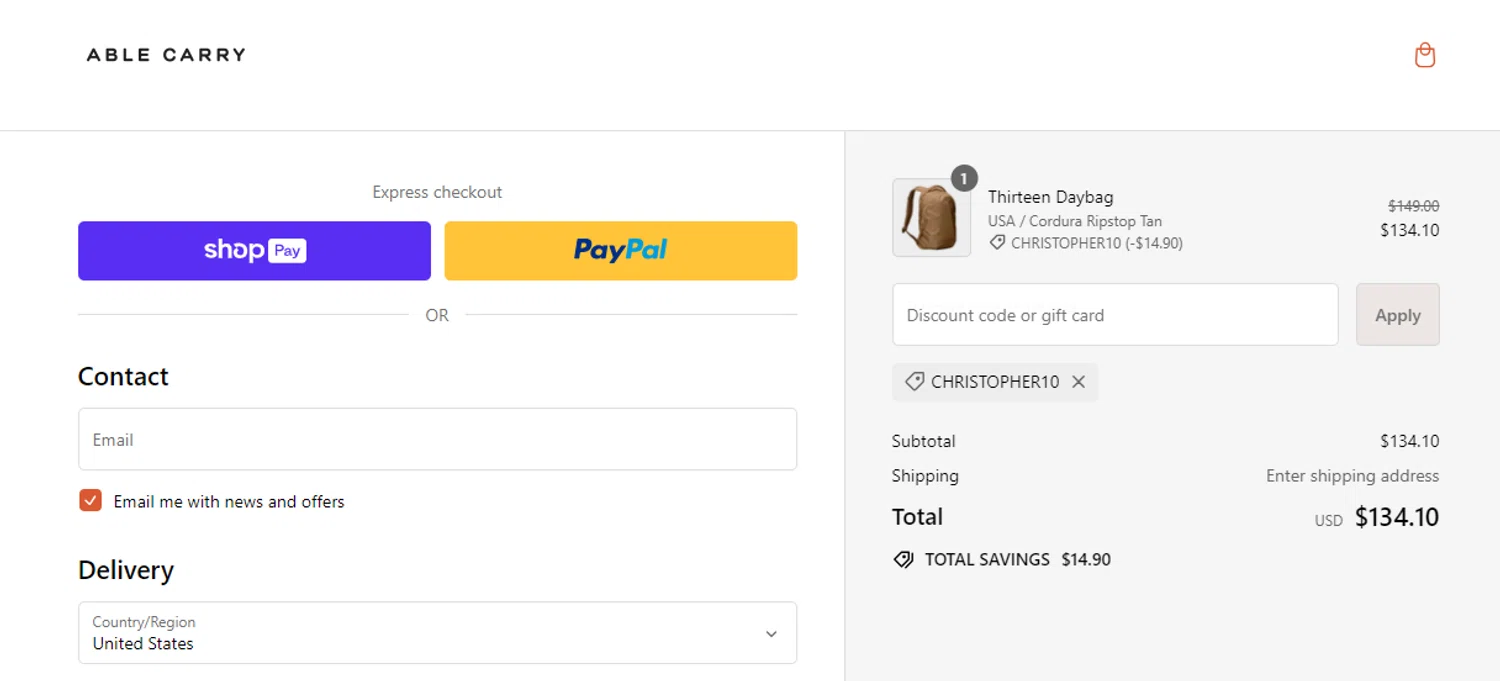Apply the discount code
1500x681 pixels.
click(1398, 315)
